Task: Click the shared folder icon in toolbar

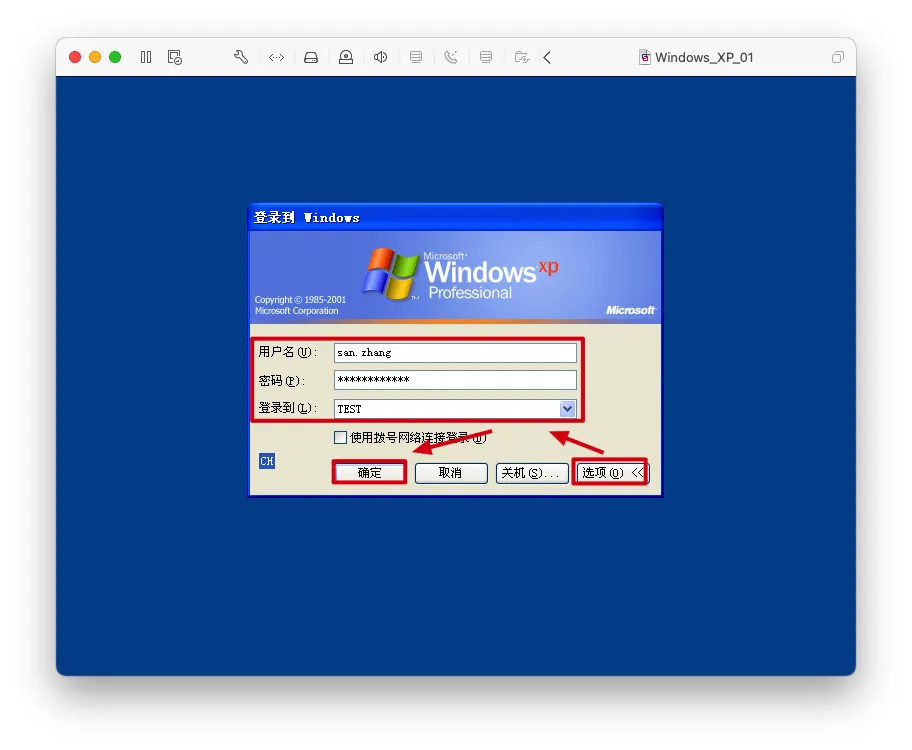Action: 522,57
